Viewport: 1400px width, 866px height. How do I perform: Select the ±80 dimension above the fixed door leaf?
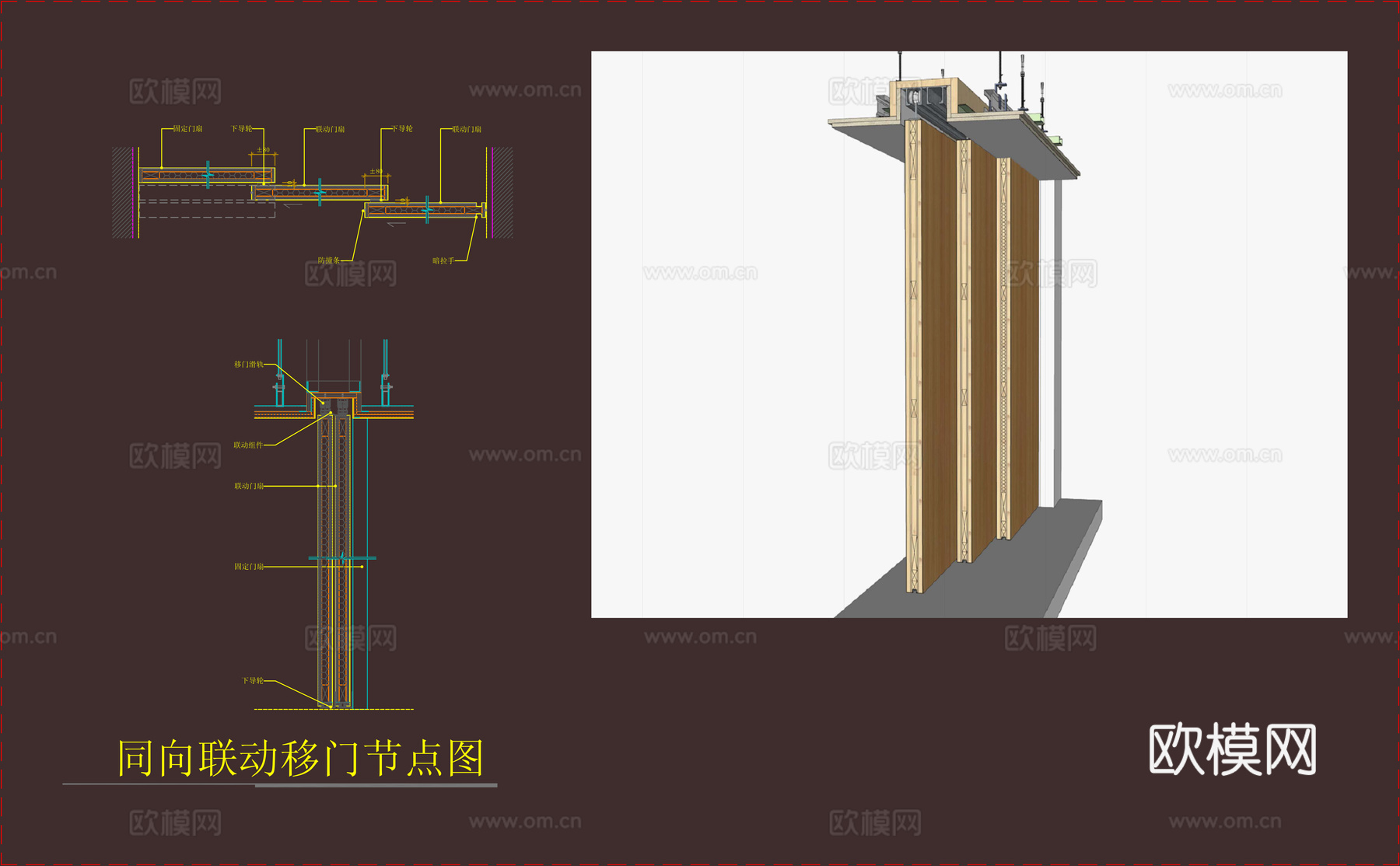[264, 150]
